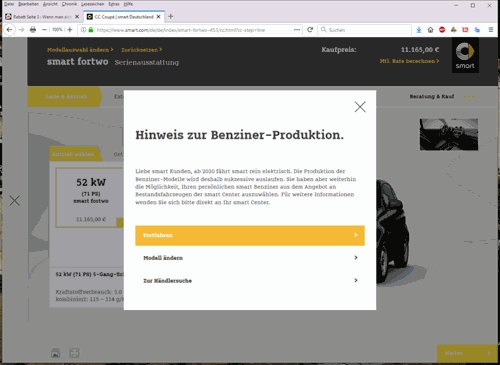Open the Datei menu
The height and width of the screenshot is (365, 500).
[x=9, y=4]
